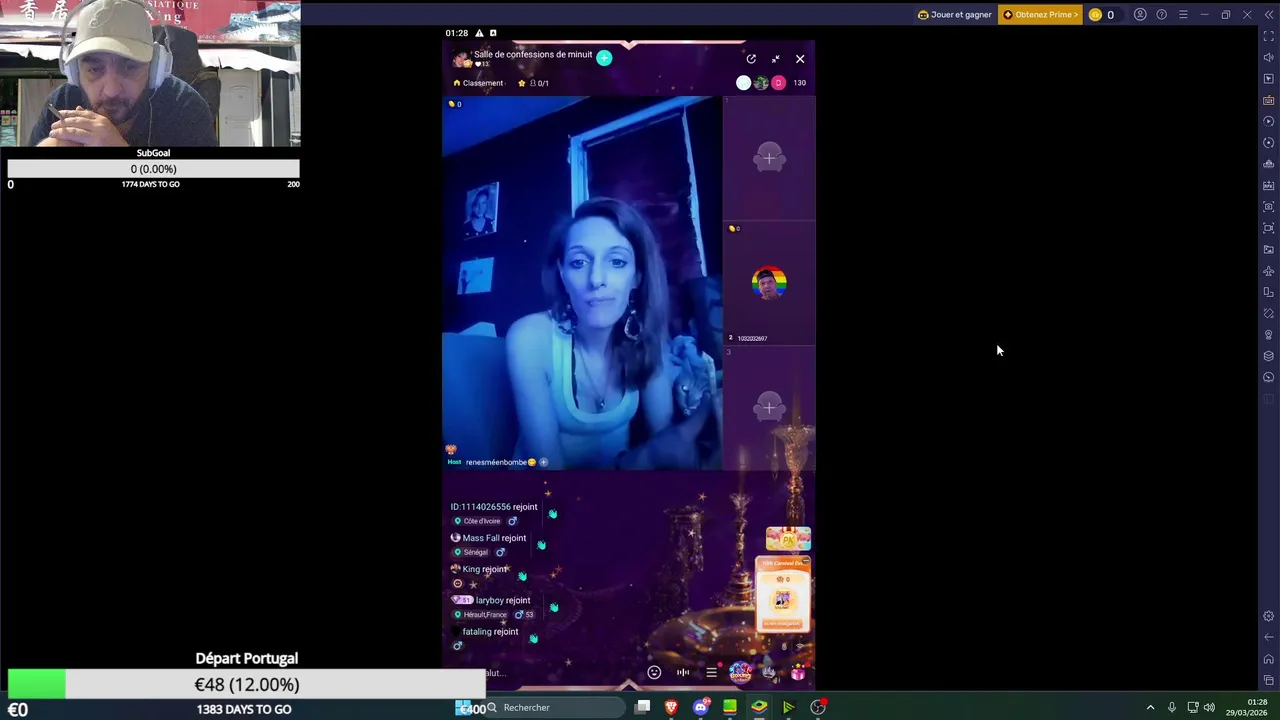Close the live room with the X icon
This screenshot has width=1280, height=720.
pos(800,59)
